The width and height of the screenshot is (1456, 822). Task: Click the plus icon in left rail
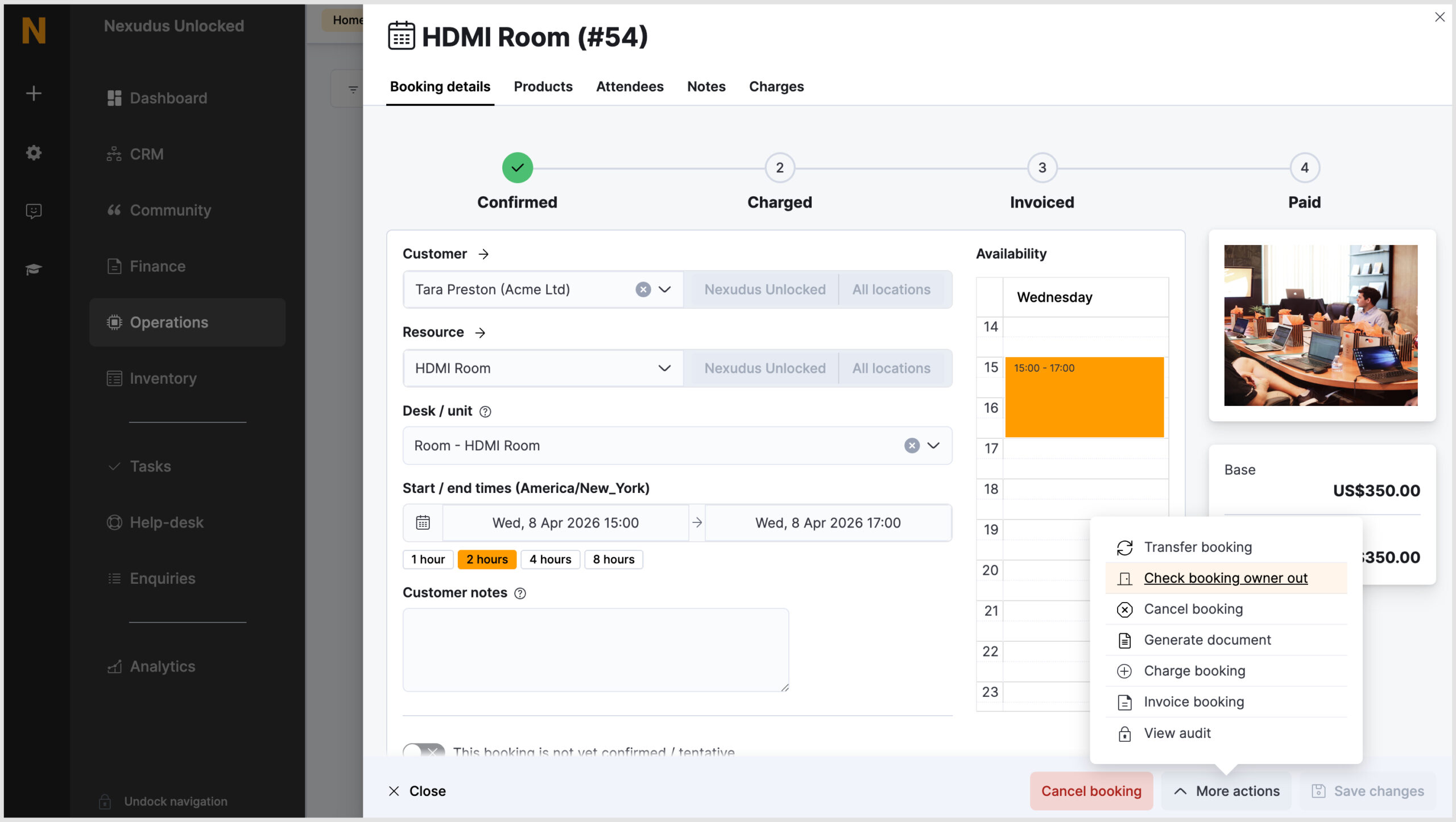pos(34,93)
